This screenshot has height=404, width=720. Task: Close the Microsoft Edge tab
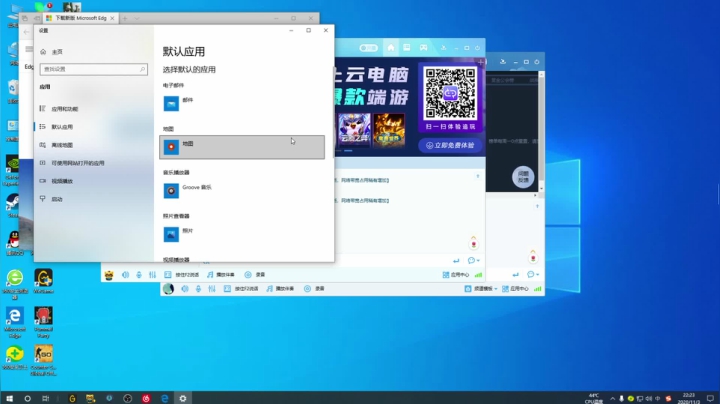pos(112,18)
